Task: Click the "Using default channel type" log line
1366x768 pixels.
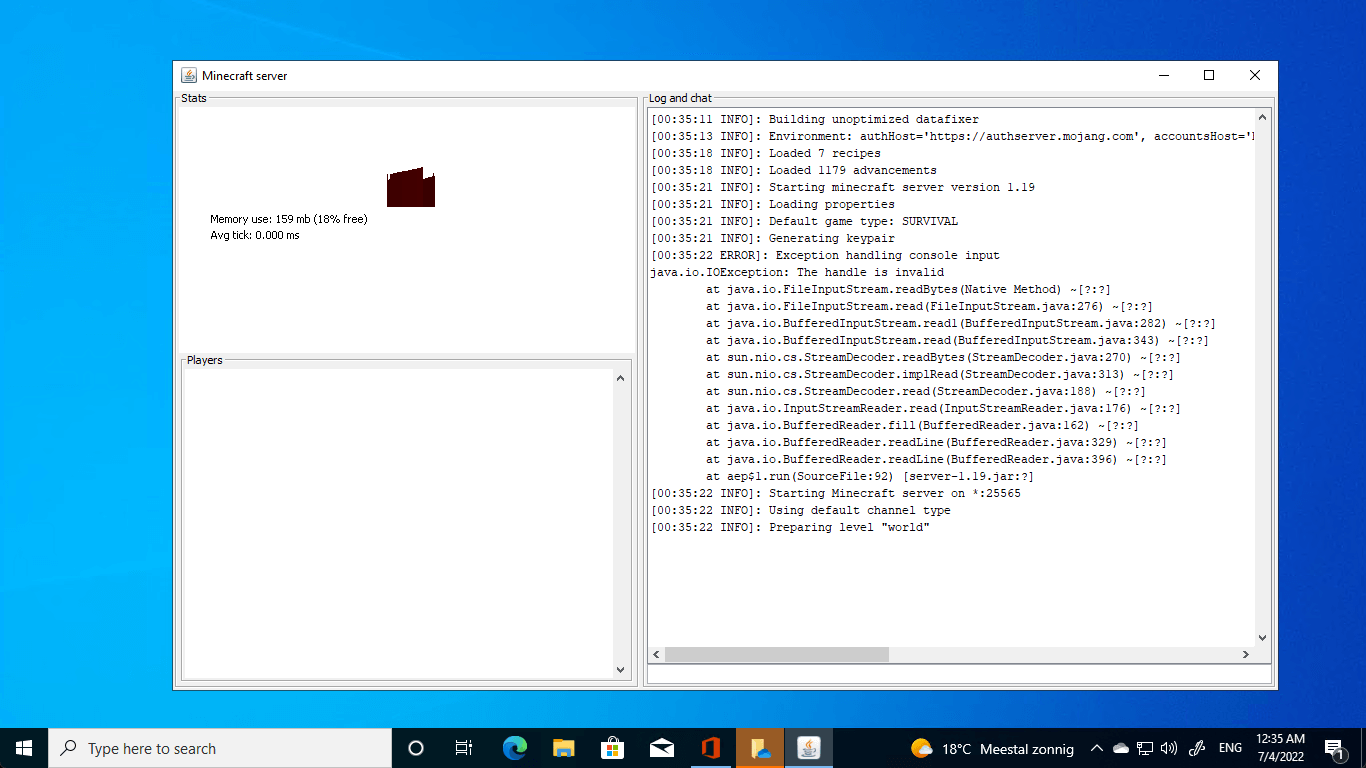Action: pos(801,510)
